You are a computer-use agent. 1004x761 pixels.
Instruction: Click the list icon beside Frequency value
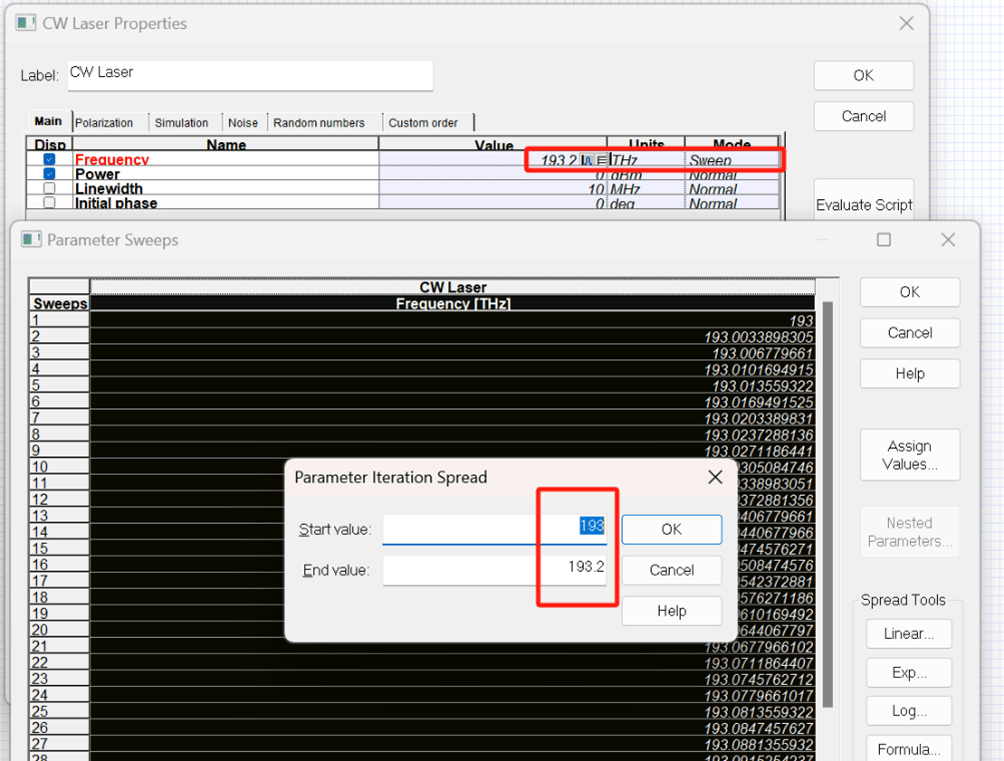click(602, 160)
